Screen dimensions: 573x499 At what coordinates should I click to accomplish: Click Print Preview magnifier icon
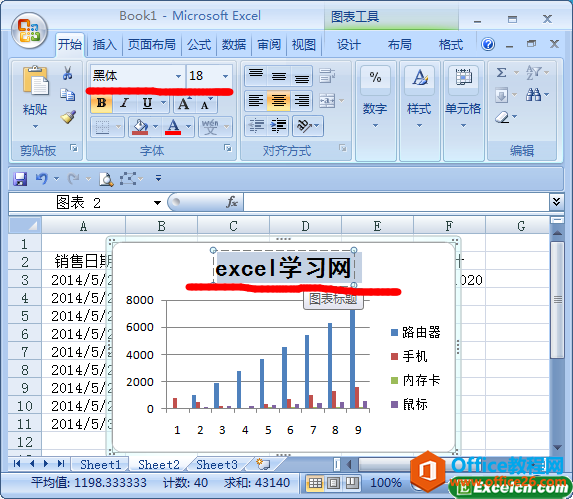click(106, 179)
